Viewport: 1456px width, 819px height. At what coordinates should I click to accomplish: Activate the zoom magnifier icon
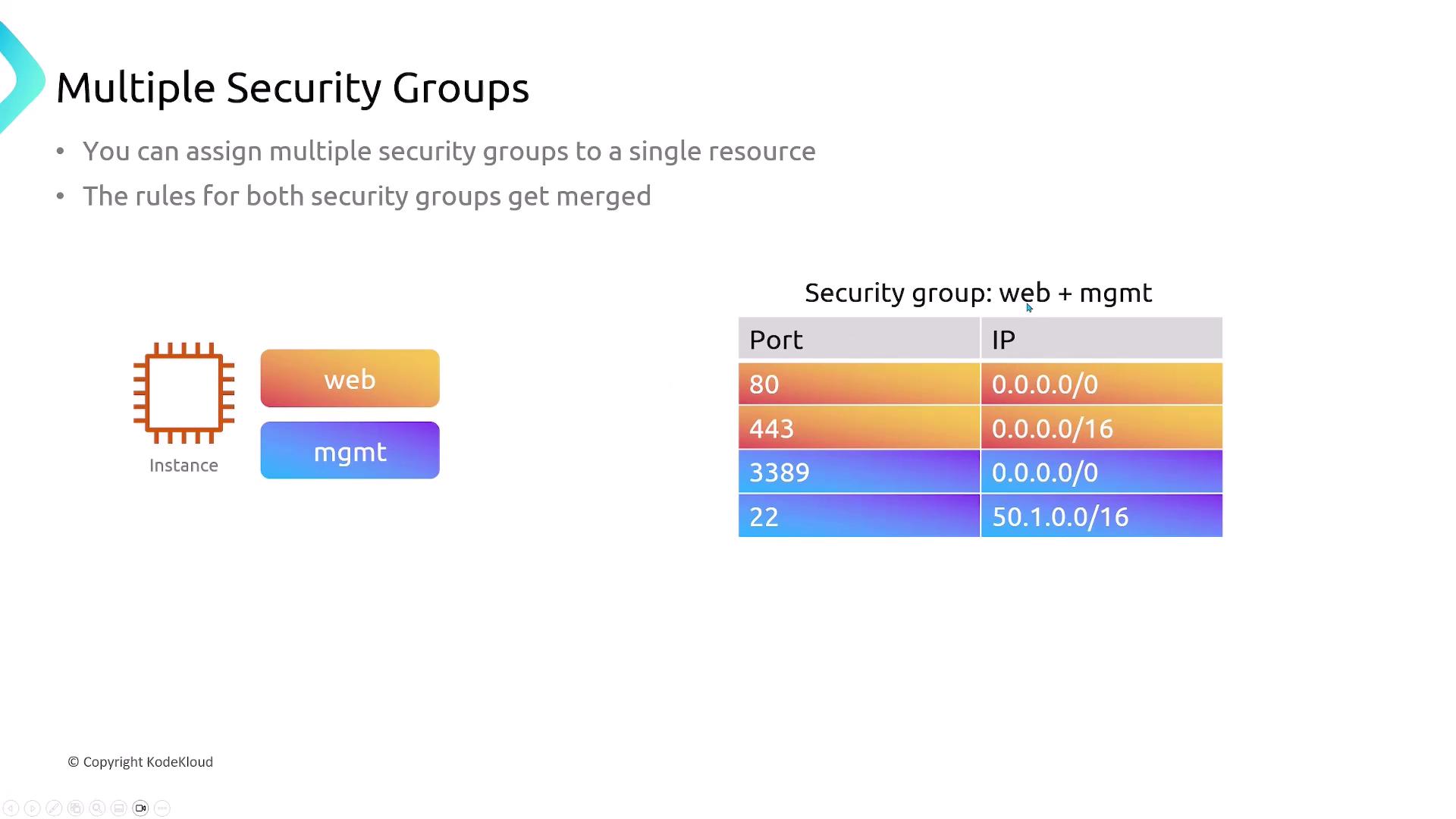(x=97, y=808)
